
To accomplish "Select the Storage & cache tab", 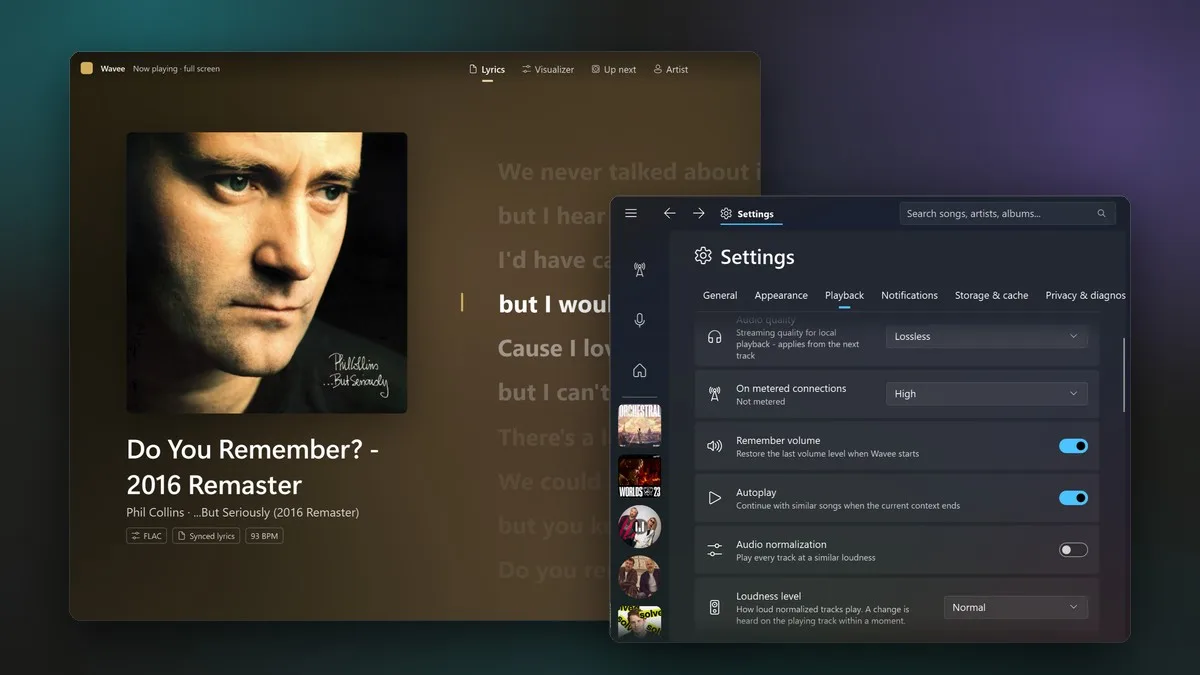I will point(991,295).
